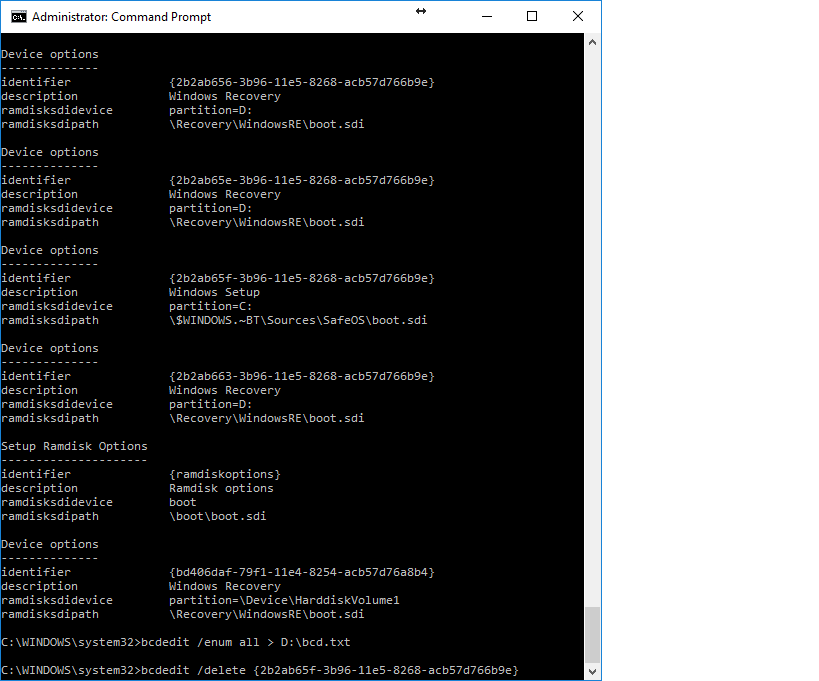Click partition=\Device\HarddiskVolume1 value

tap(284, 601)
